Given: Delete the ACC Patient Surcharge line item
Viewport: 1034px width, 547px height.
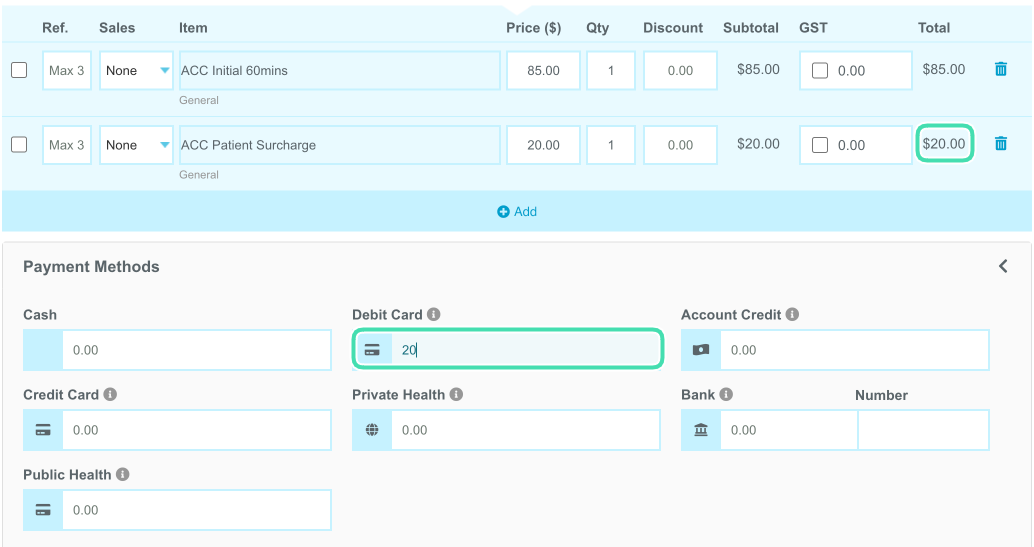Looking at the screenshot, I should coord(1000,144).
